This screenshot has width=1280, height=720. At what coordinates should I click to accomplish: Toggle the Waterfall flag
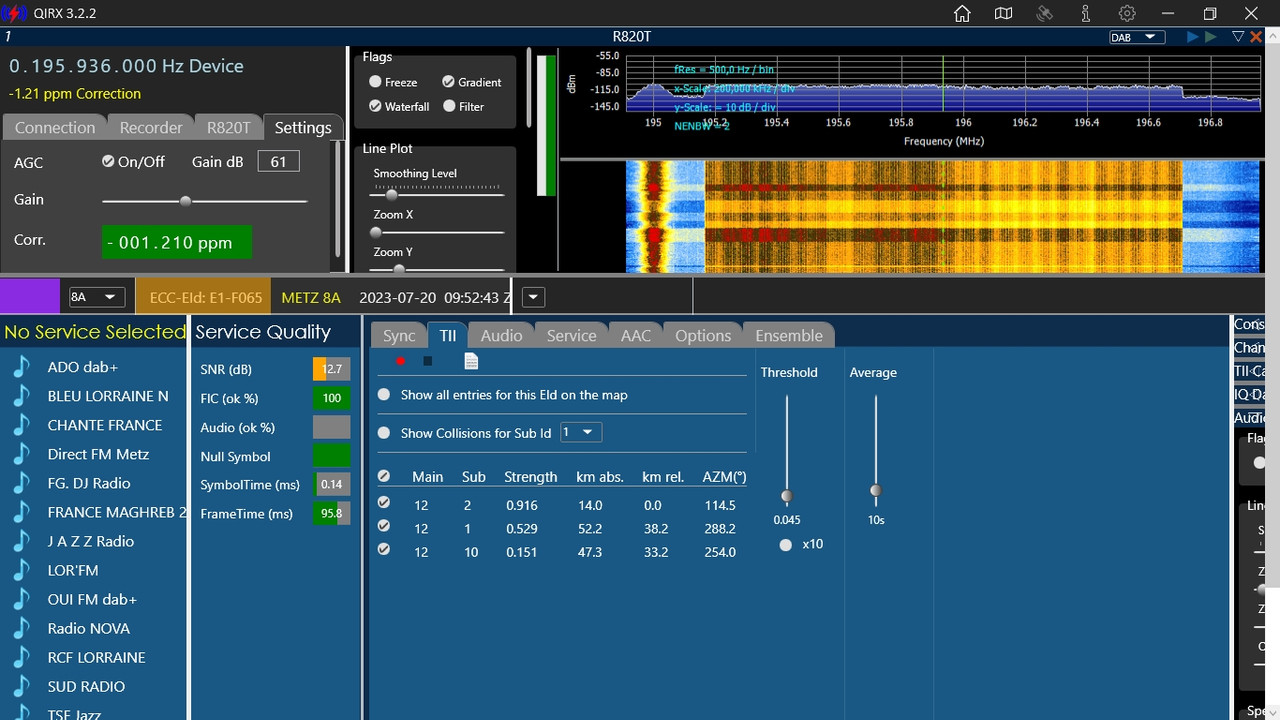[x=375, y=106]
